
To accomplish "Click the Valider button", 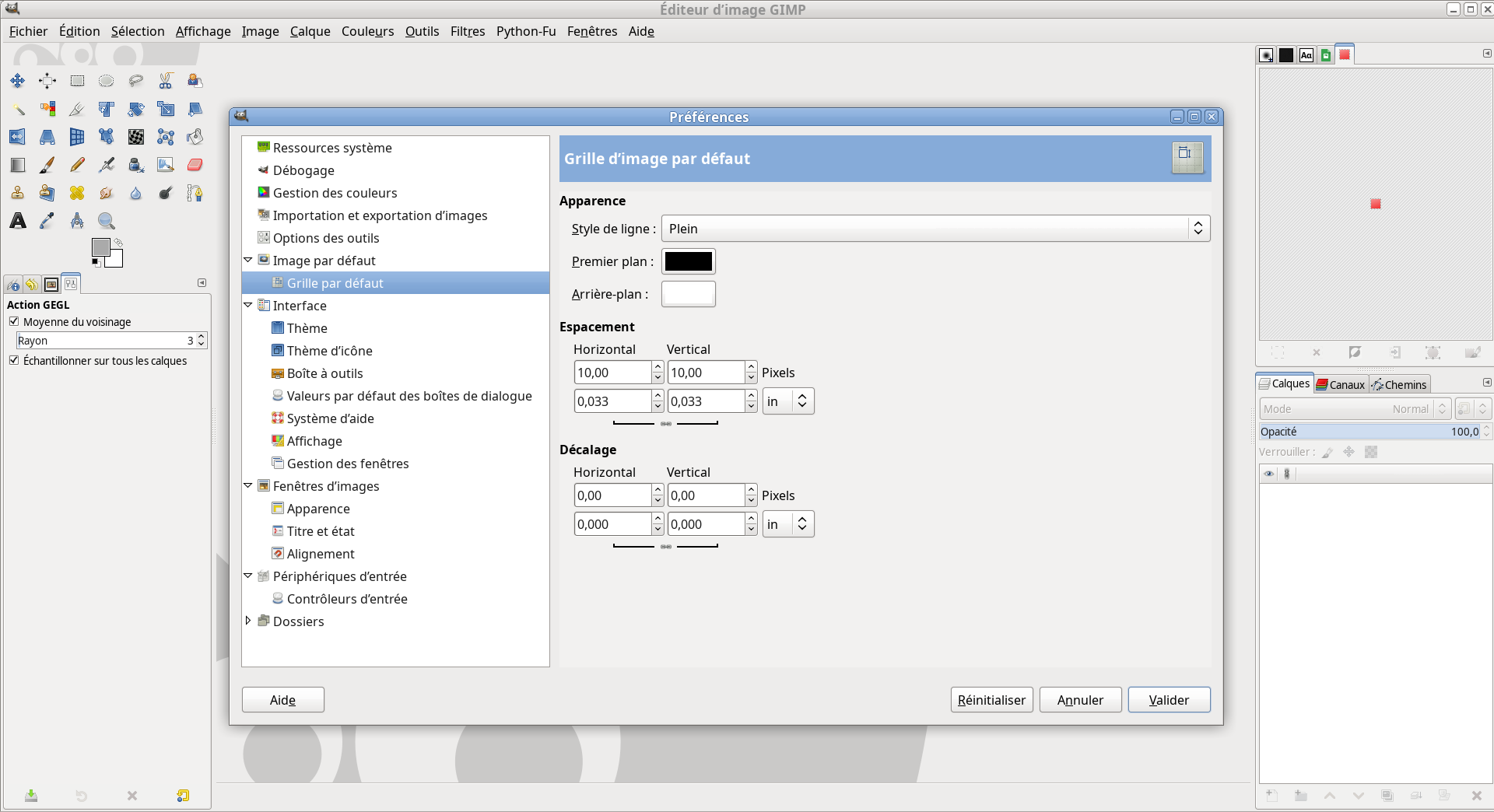I will (x=1169, y=700).
